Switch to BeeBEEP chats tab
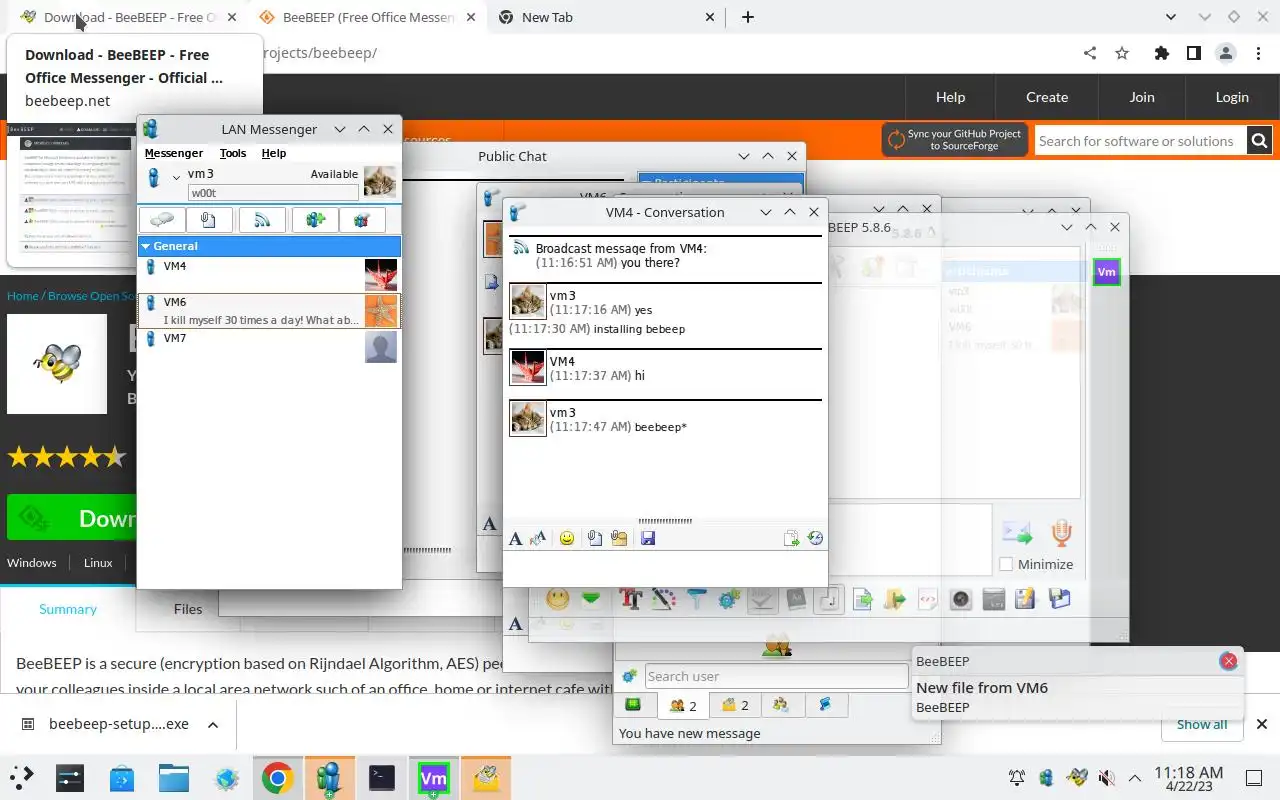Screen dimensions: 1280x800 (735, 706)
